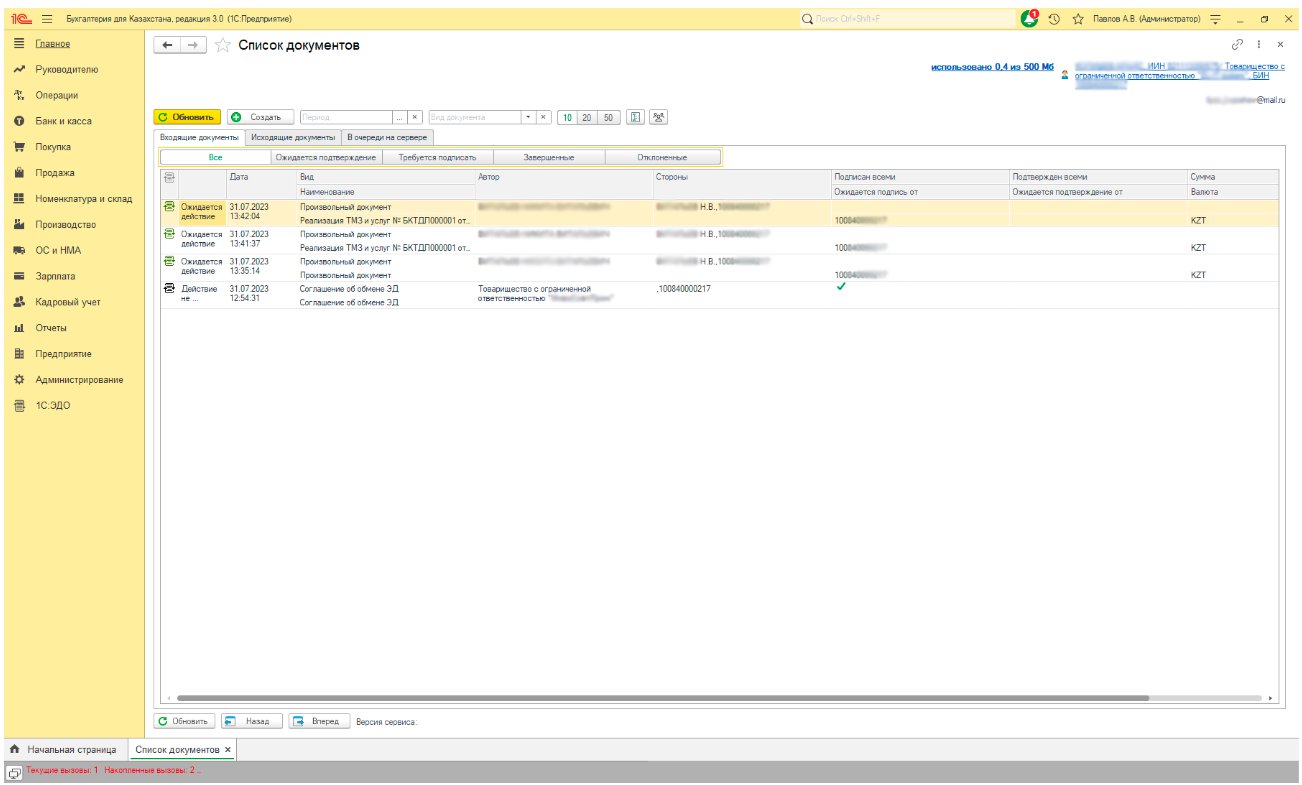1302x785 pixels.
Task: Switch to Начальная страница tab
Action: point(64,749)
